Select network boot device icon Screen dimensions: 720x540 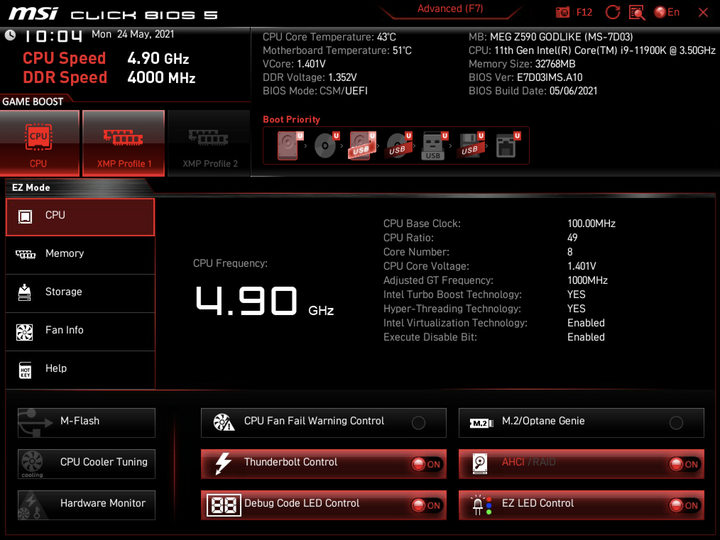(507, 146)
